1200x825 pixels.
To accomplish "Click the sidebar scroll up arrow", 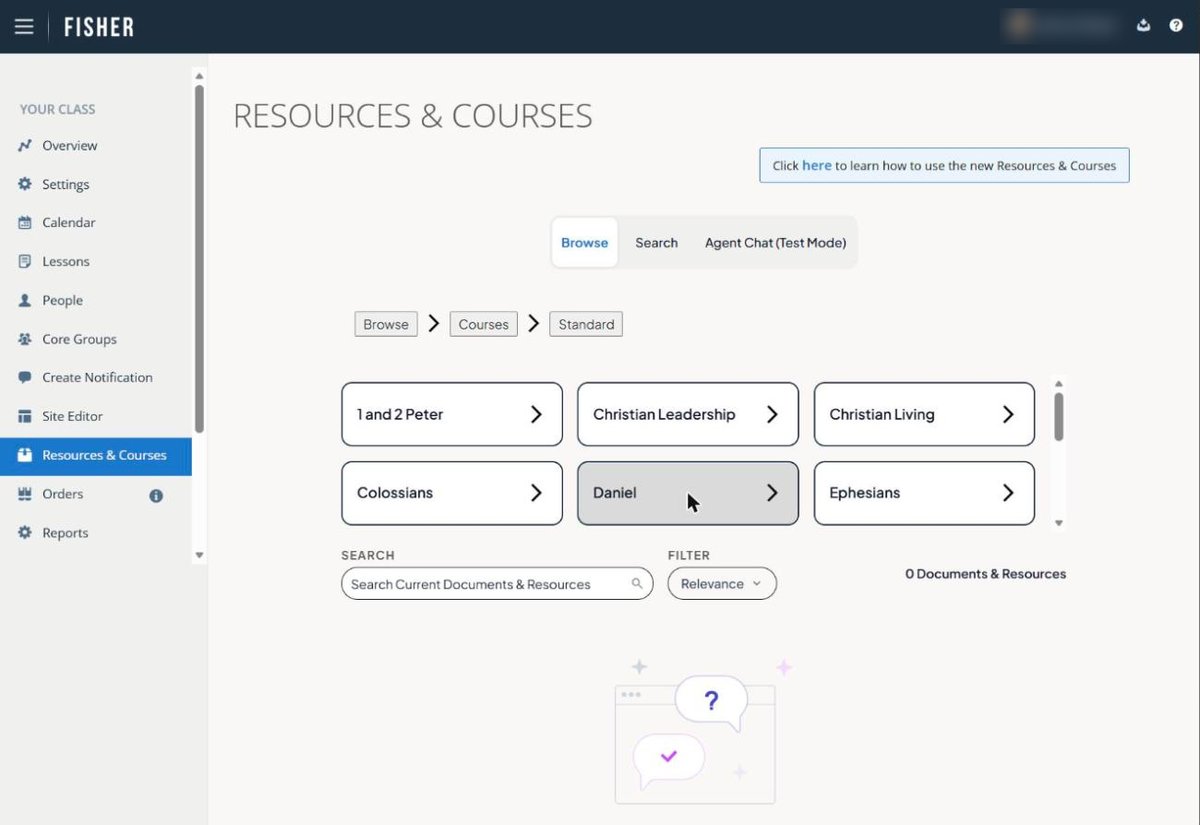I will pos(199,76).
